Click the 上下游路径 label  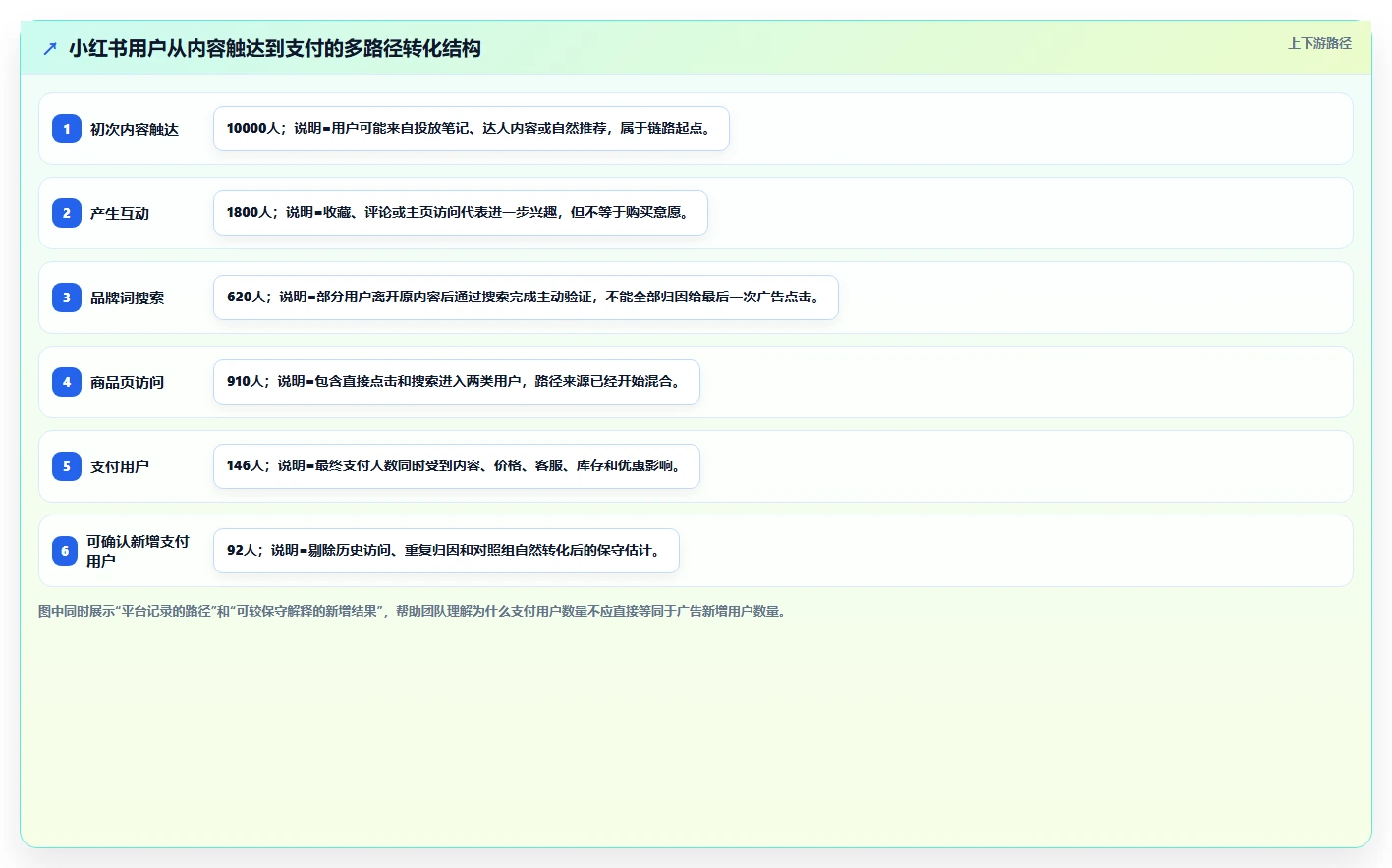click(1319, 43)
